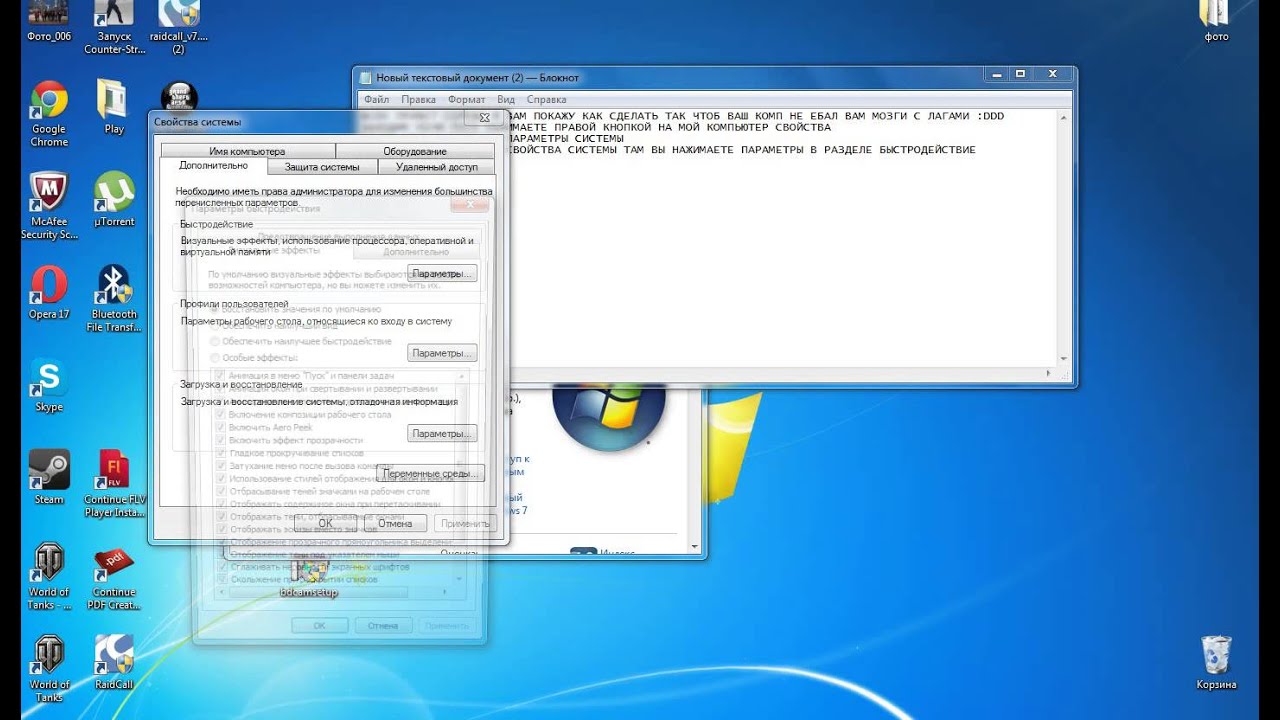Launch Steam from the desktop

coord(49,477)
